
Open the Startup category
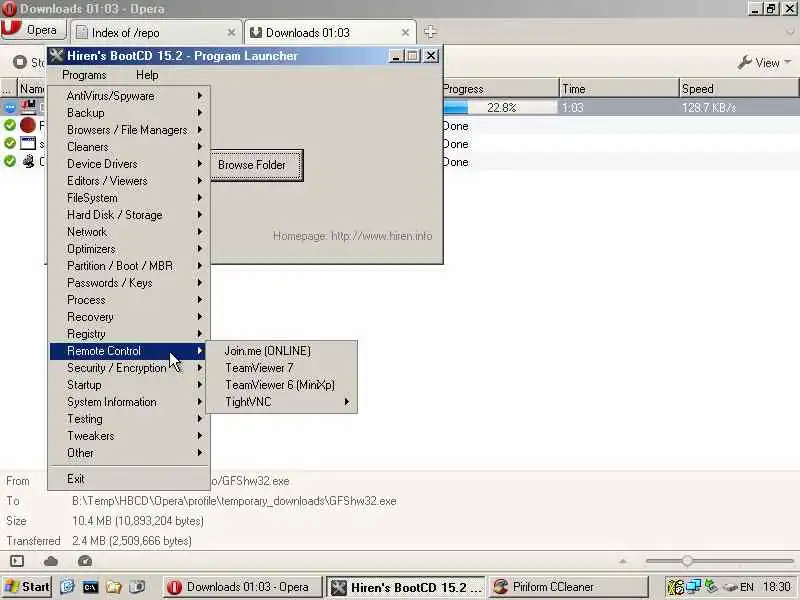pos(130,385)
